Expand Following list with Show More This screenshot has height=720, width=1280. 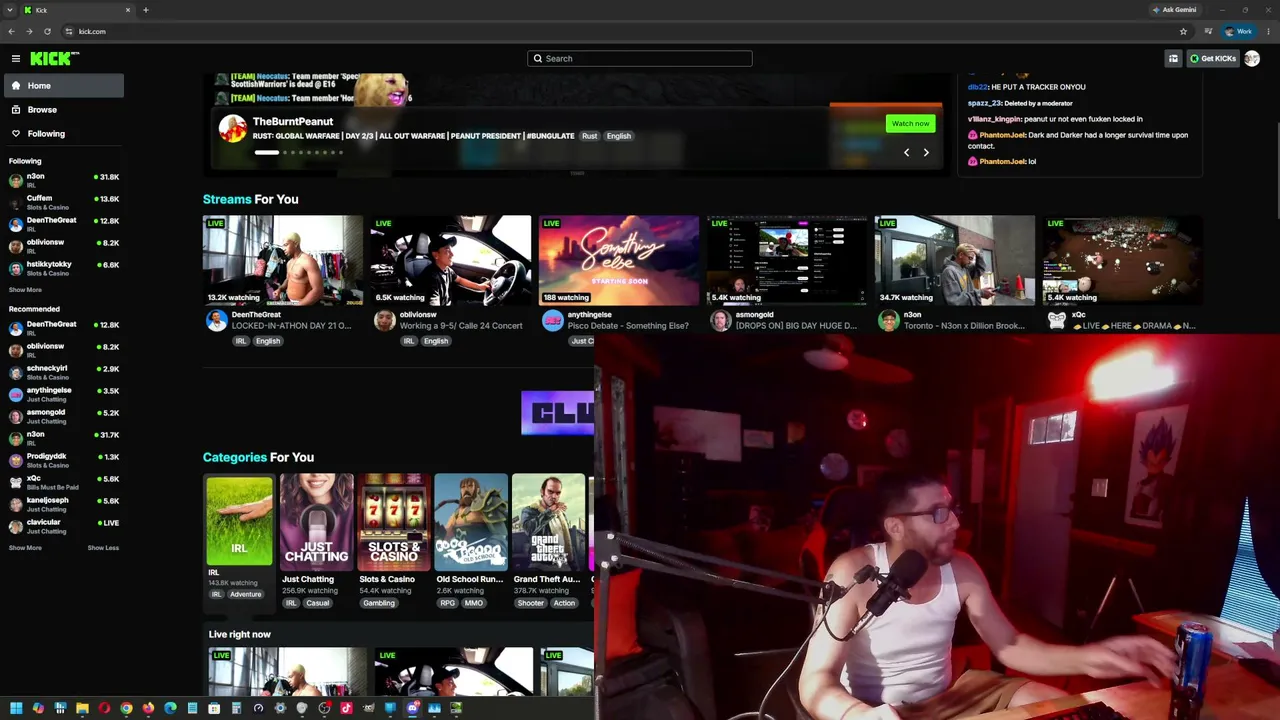coord(25,290)
